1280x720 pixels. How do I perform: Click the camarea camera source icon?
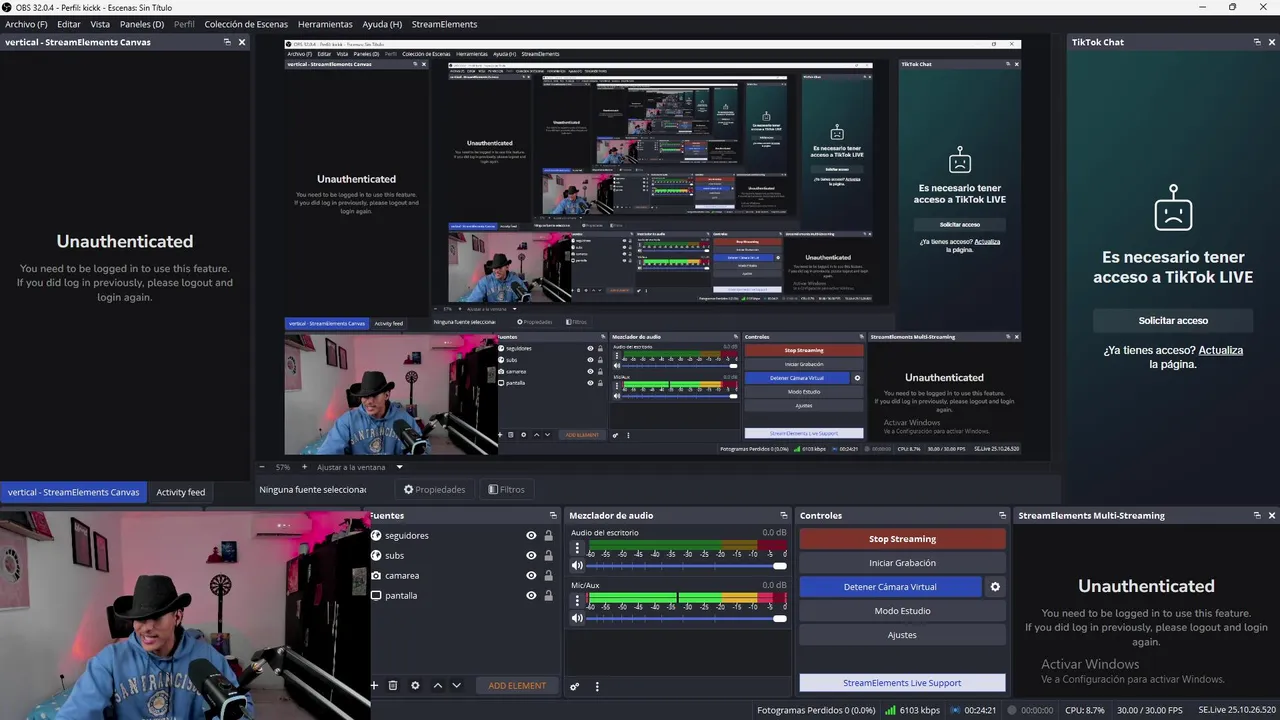point(376,576)
